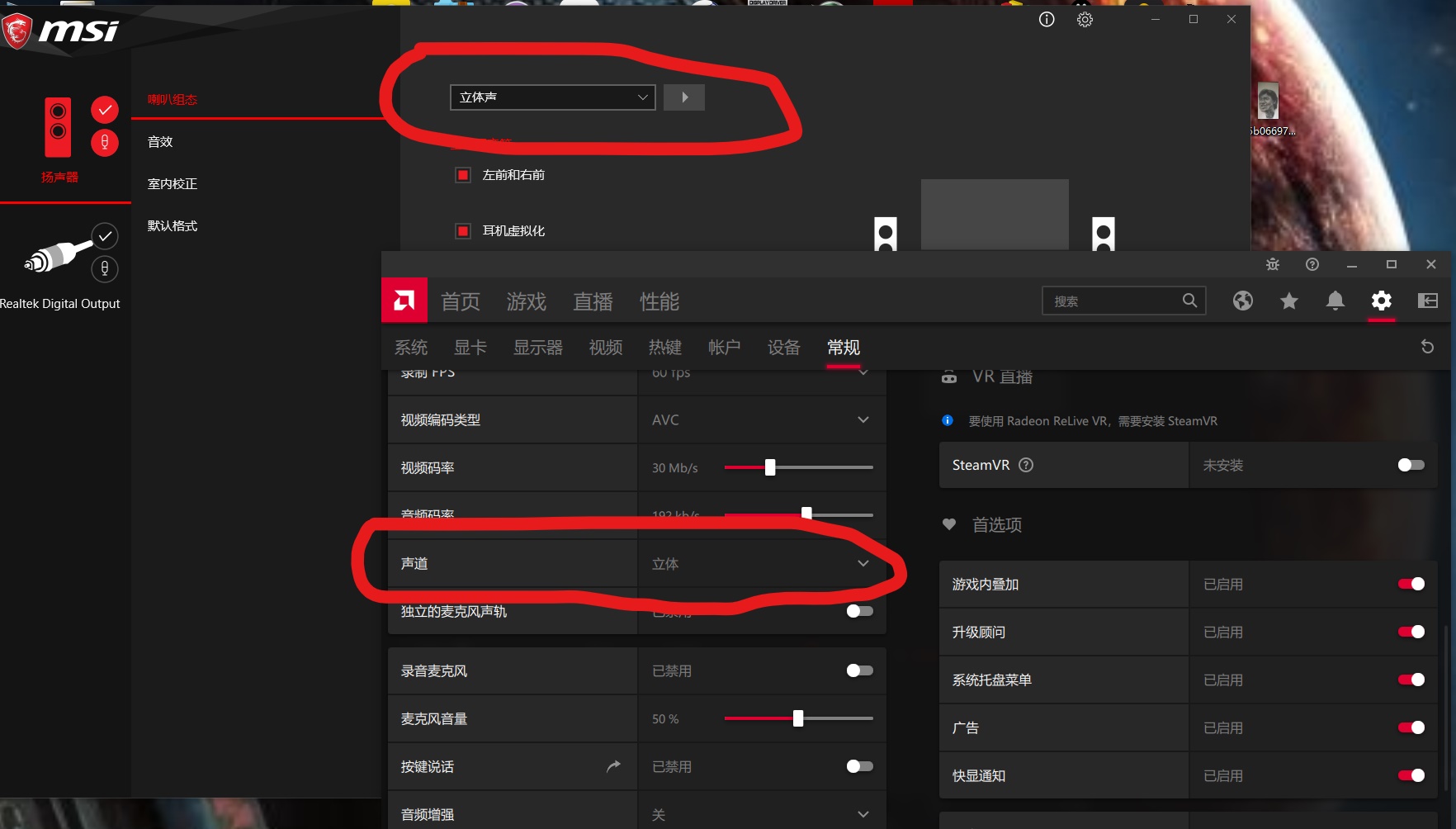Viewport: 1456px width, 829px height.
Task: Select 室内校正 in the MSI menu
Action: click(x=173, y=184)
